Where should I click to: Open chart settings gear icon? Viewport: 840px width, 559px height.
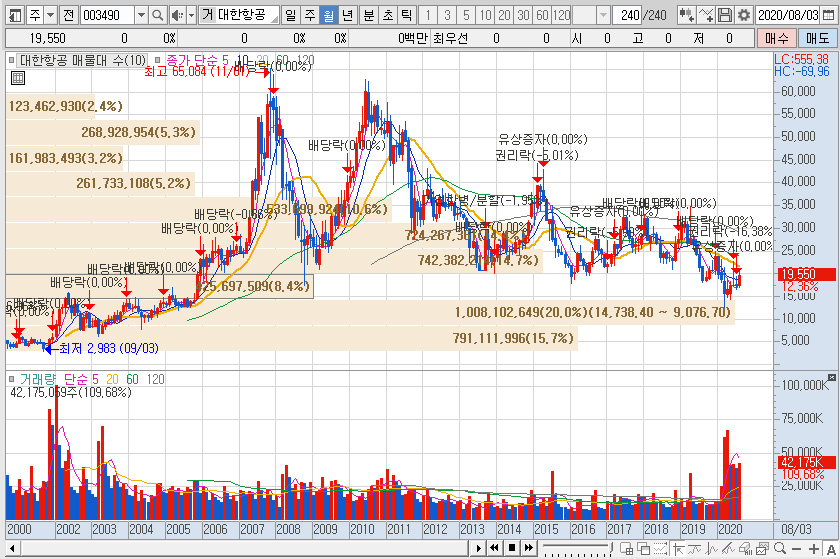point(744,15)
